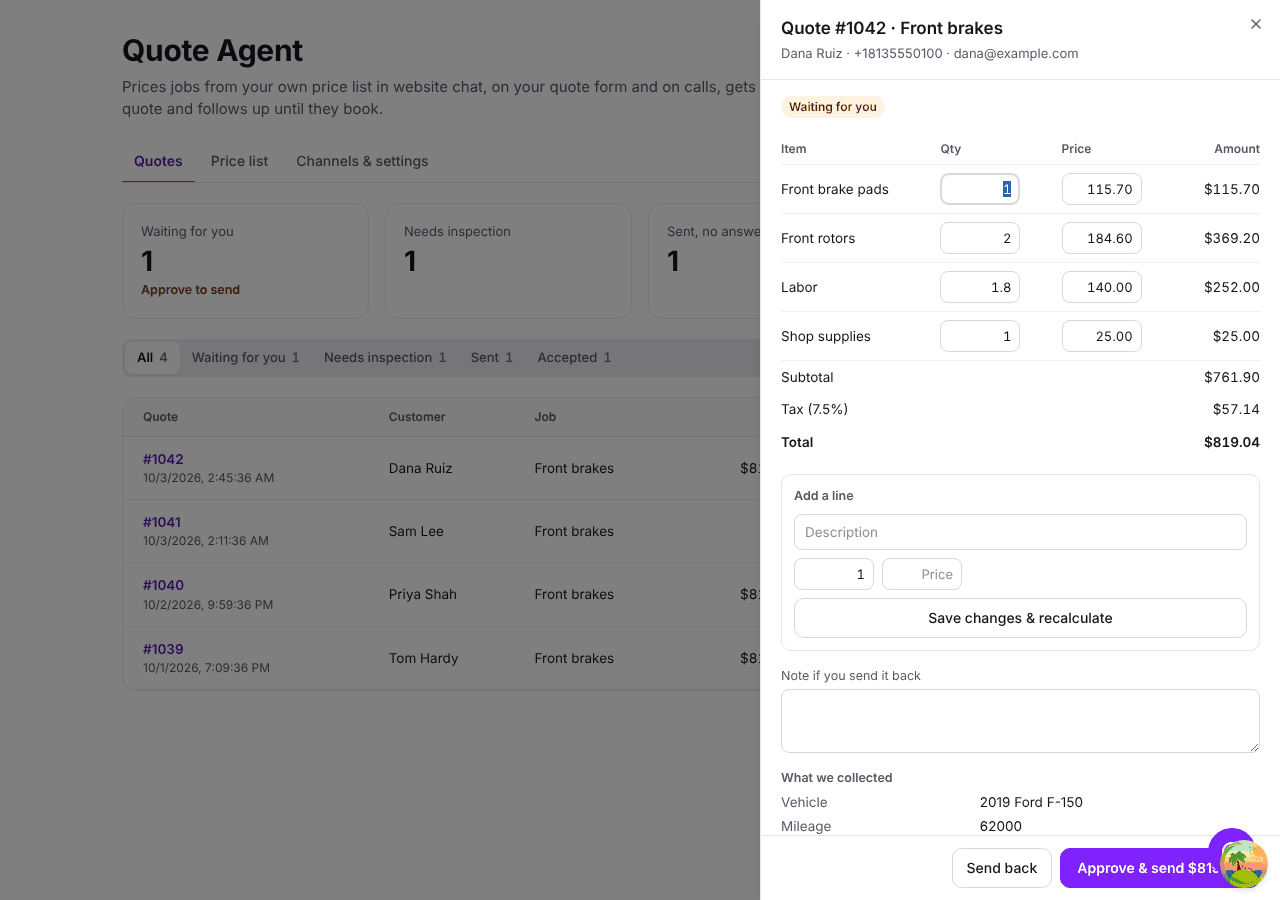Open quote #1039 link
The image size is (1280, 900).
coord(163,649)
